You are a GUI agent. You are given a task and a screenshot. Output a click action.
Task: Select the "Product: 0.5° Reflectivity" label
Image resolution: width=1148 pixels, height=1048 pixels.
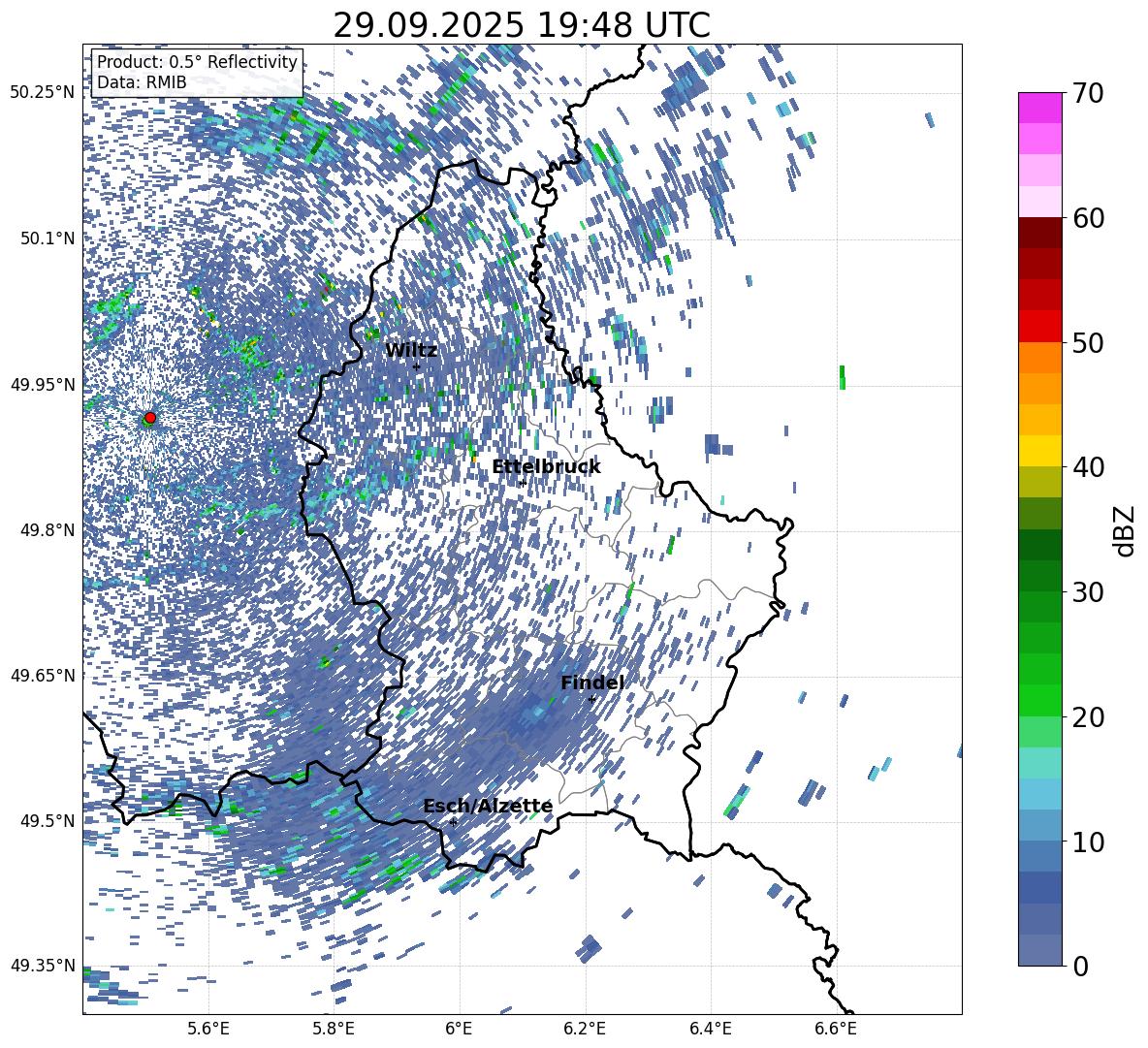(x=197, y=62)
